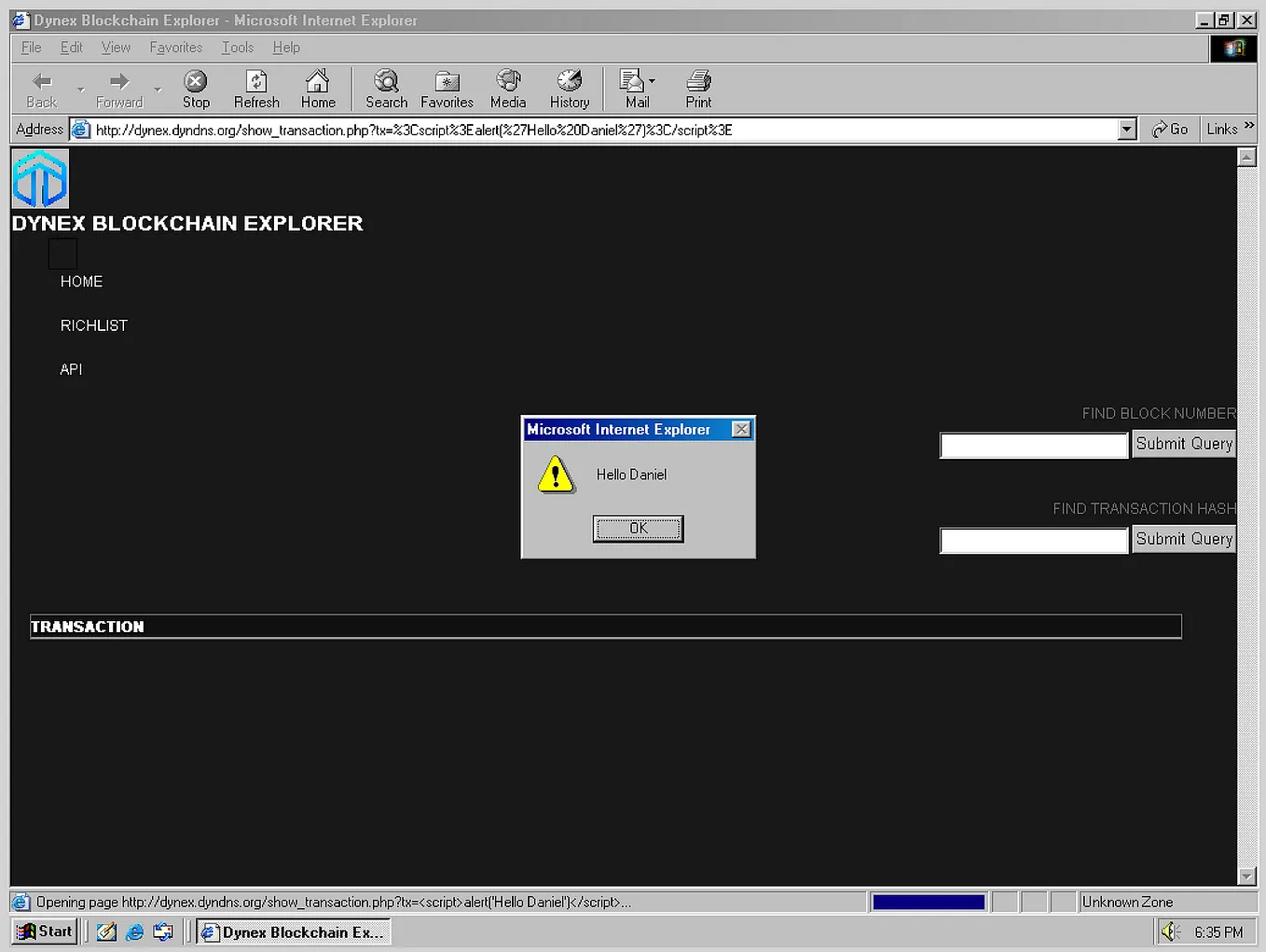This screenshot has height=952, width=1266.
Task: Click the HOME navigation link
Action: click(x=82, y=282)
